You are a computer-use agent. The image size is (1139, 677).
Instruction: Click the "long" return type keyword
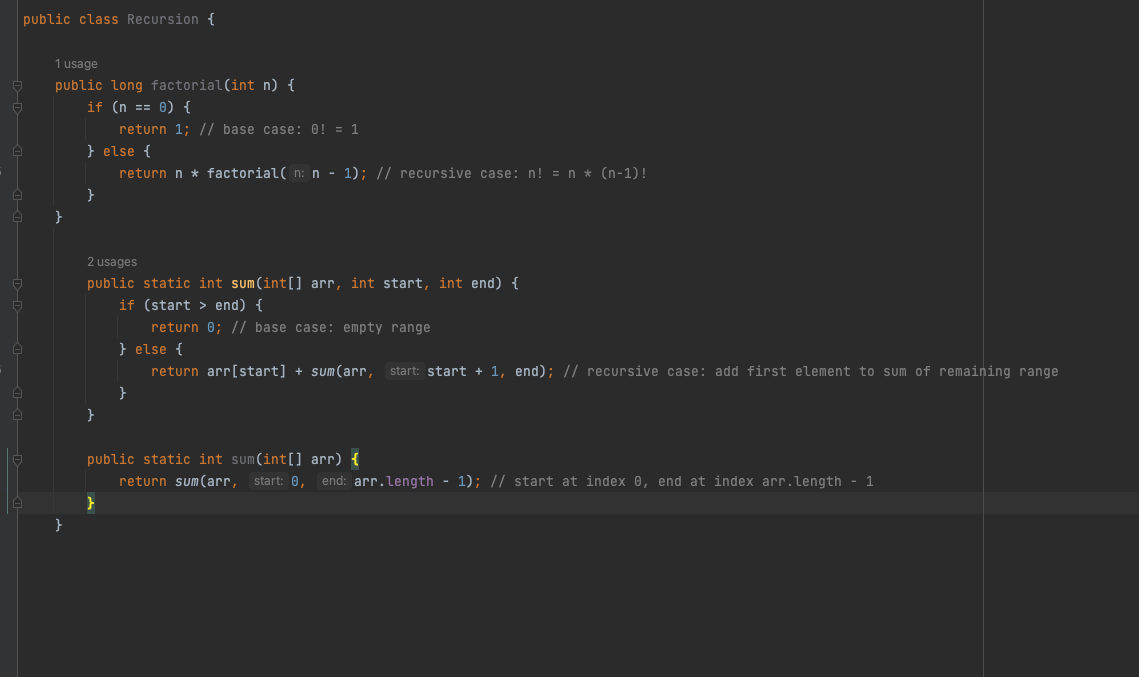point(126,86)
